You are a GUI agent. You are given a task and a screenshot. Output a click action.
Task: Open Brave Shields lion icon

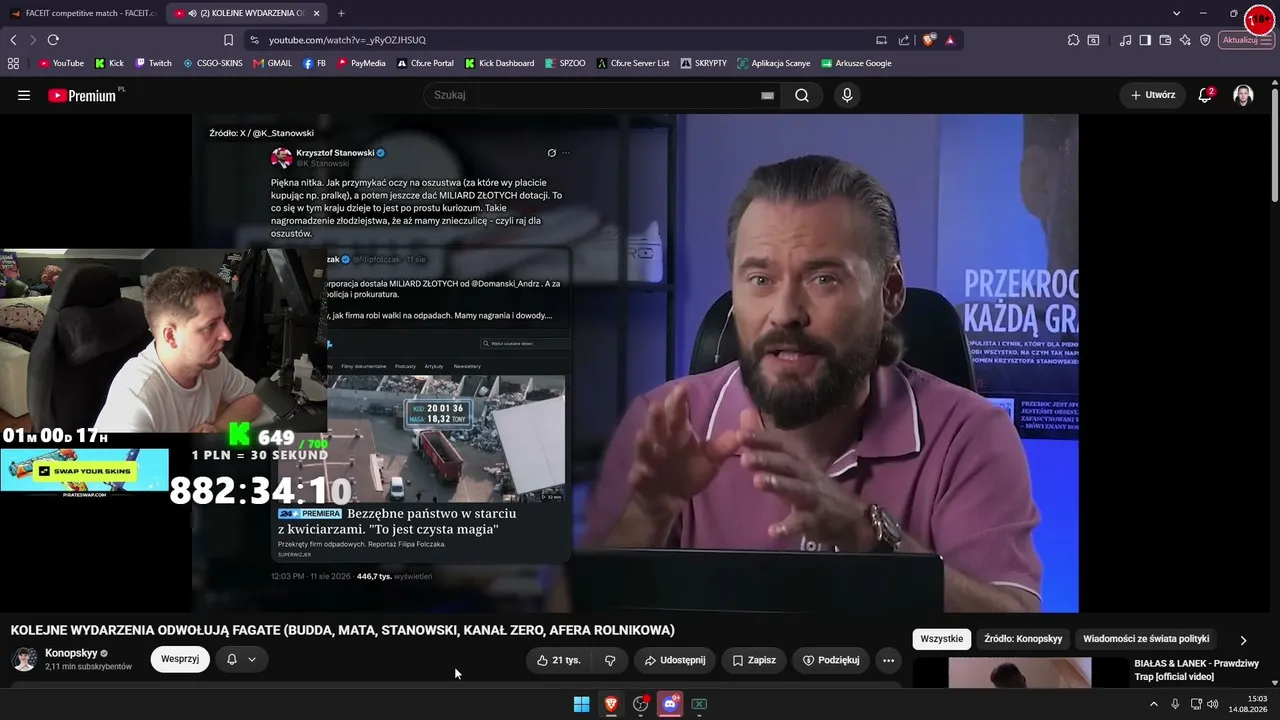tap(929, 40)
